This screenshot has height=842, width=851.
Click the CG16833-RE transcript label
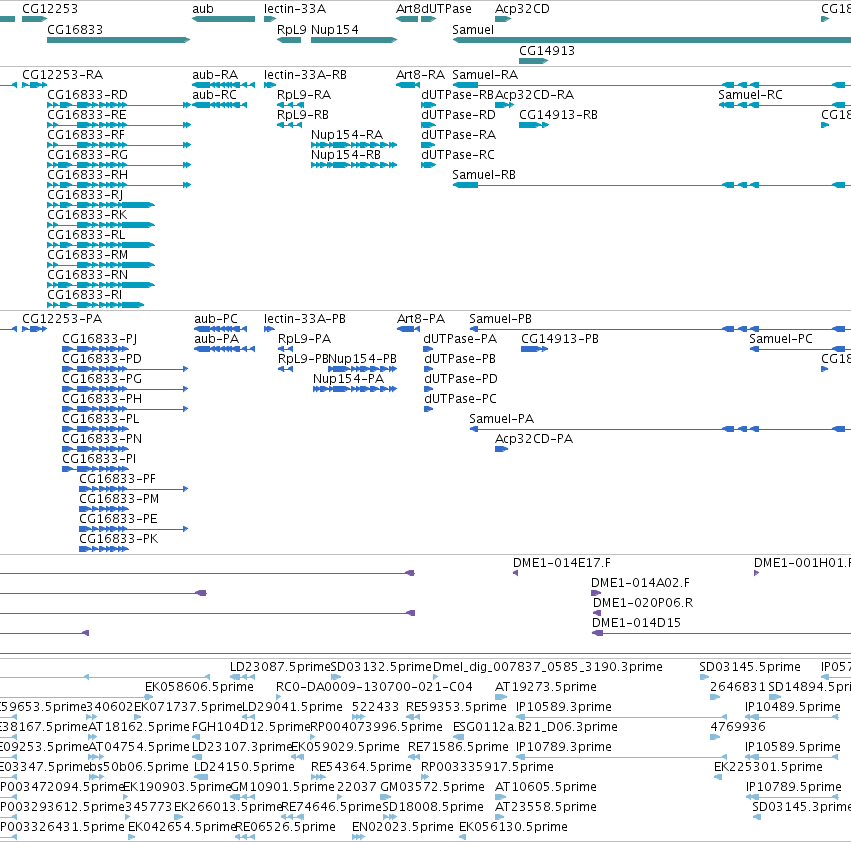(x=87, y=115)
